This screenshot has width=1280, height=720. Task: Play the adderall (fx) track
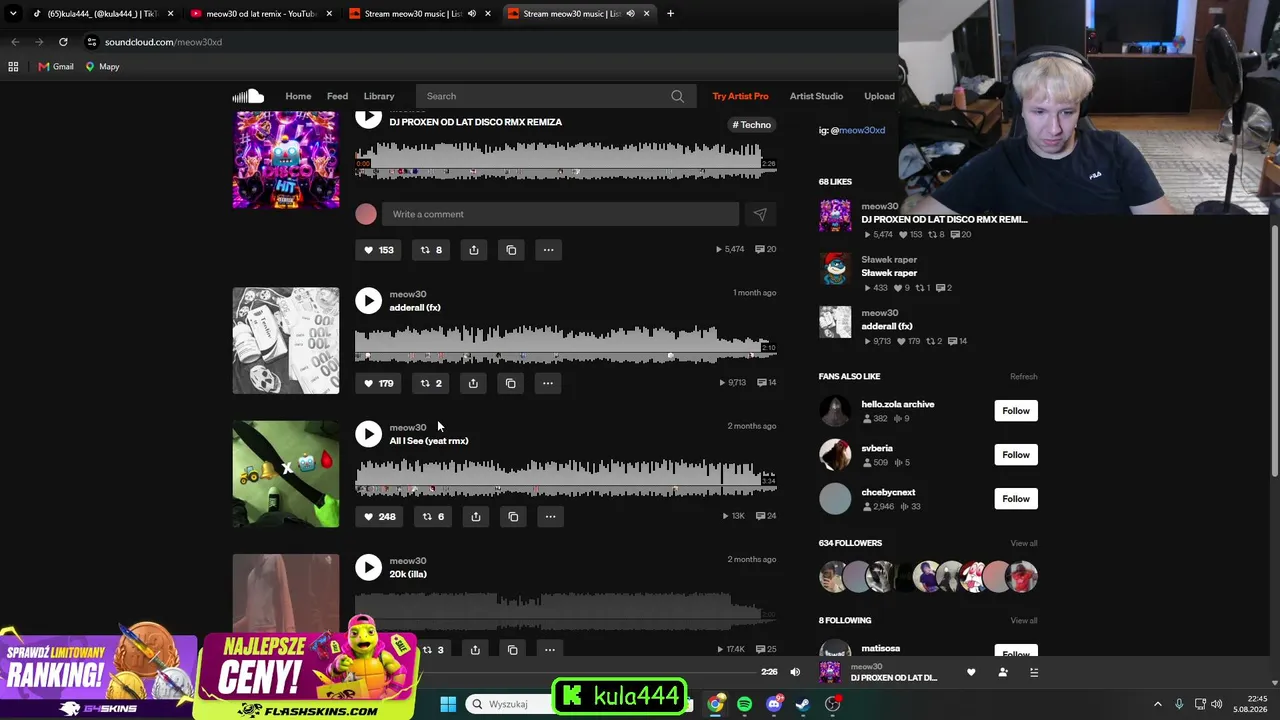(368, 301)
